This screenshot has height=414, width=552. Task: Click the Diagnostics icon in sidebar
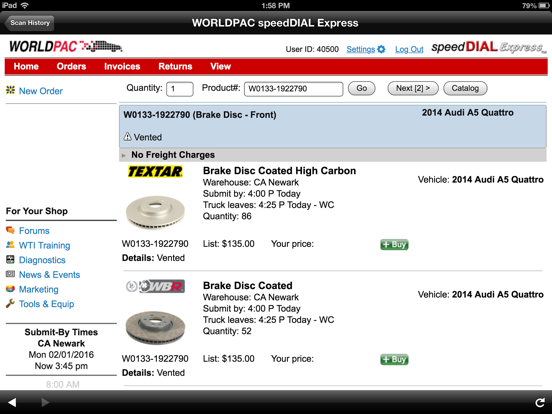point(10,259)
